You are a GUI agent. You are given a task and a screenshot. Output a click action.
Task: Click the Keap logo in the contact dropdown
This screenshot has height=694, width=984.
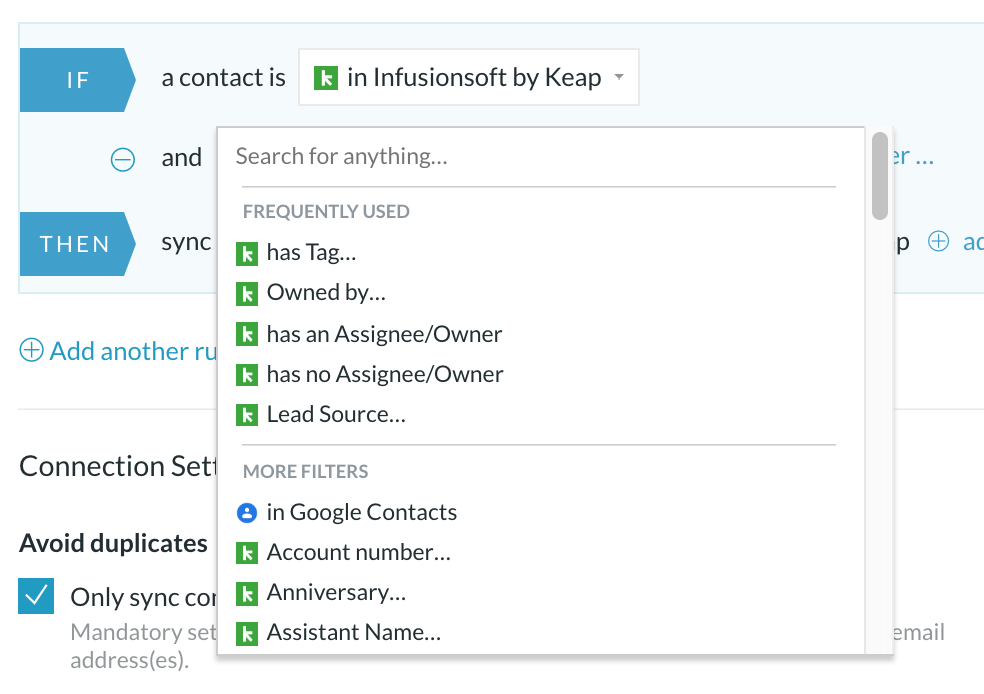(x=326, y=78)
